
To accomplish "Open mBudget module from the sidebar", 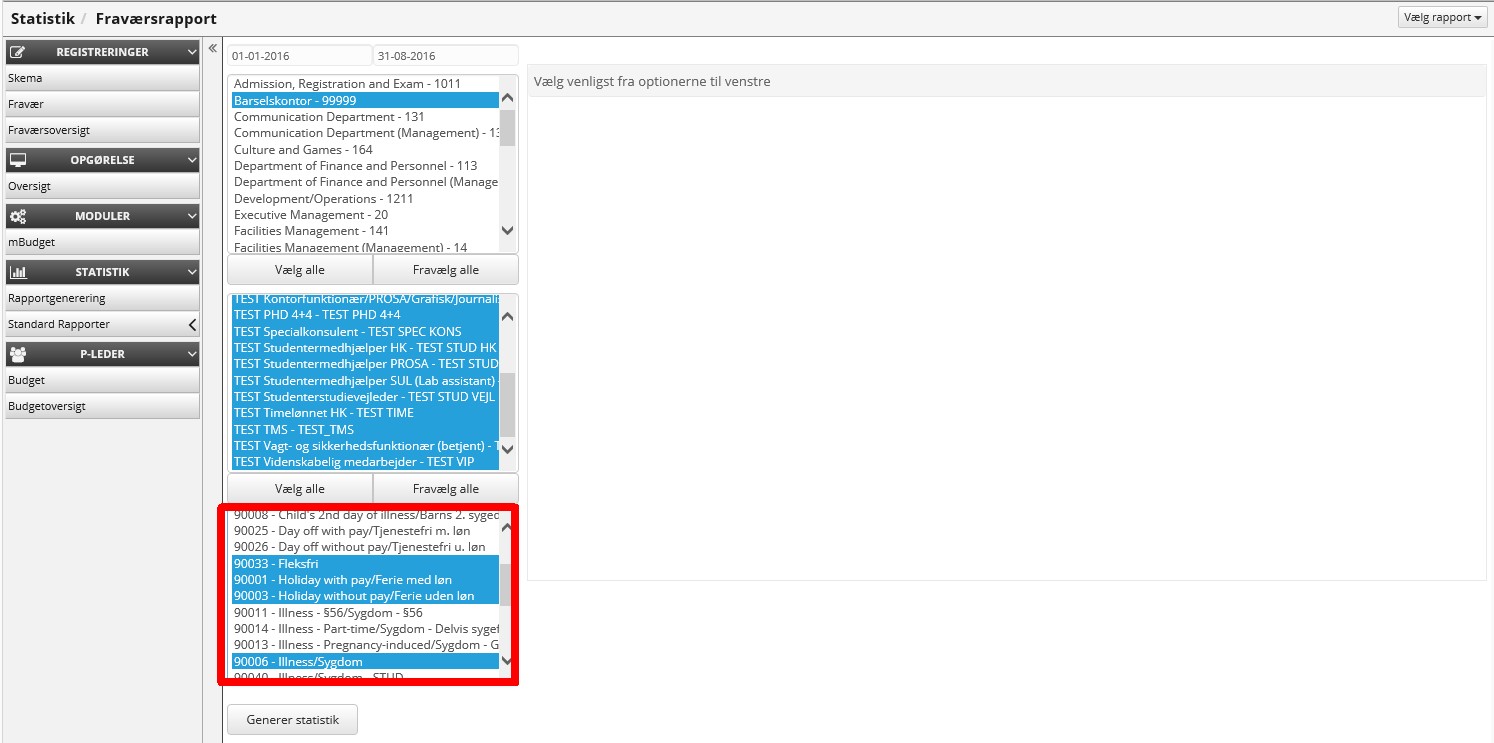I will [31, 242].
